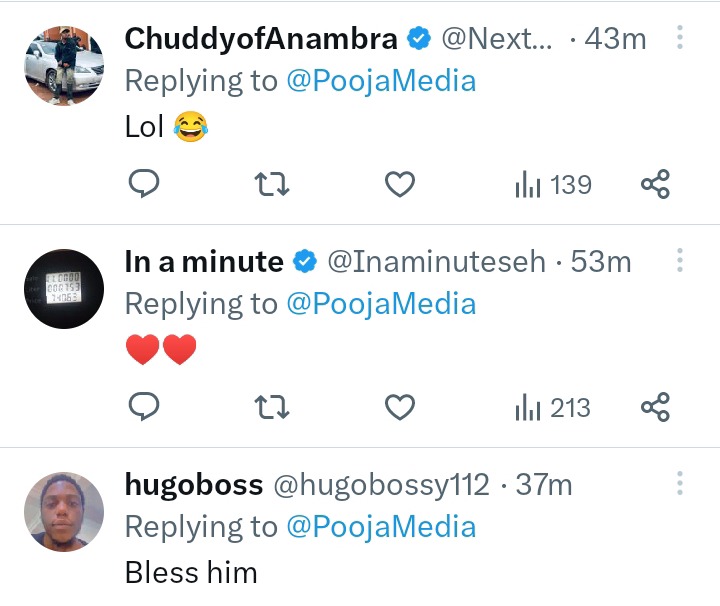Image resolution: width=720 pixels, height=606 pixels.
Task: Open more options for hugoboss's tweet
Action: [x=680, y=485]
